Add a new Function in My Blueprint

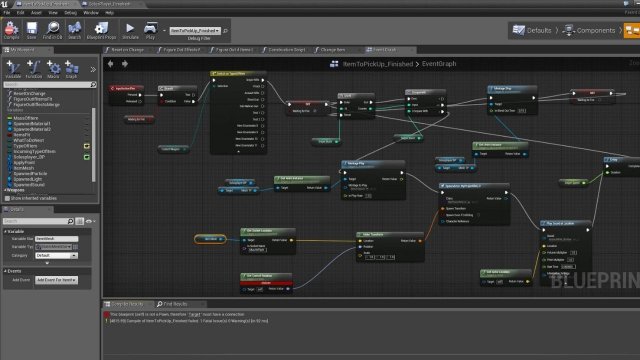click(33, 68)
